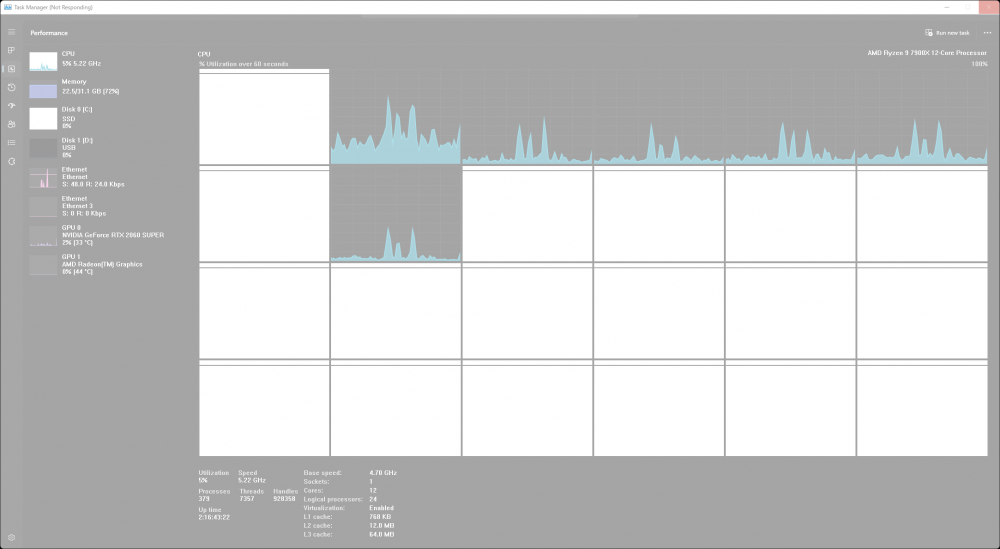Open the Startup apps page icon
This screenshot has height=549, width=1000.
coord(11,106)
